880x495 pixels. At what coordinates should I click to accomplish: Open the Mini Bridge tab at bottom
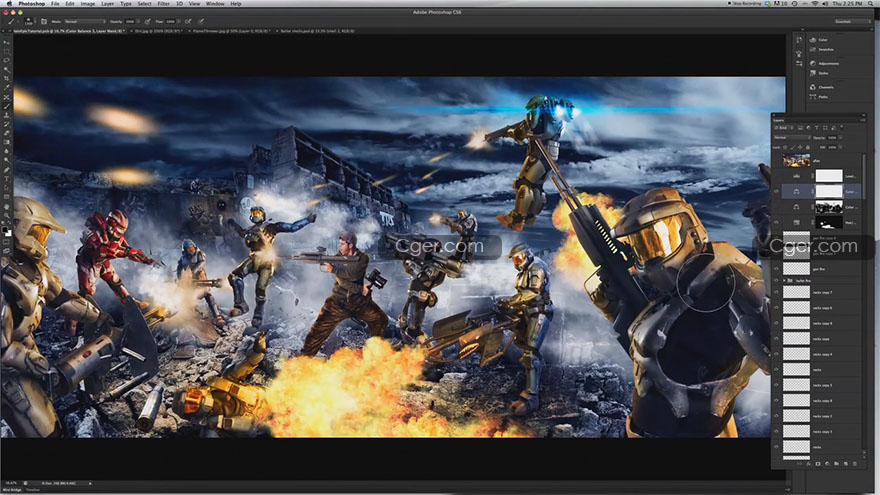12,490
